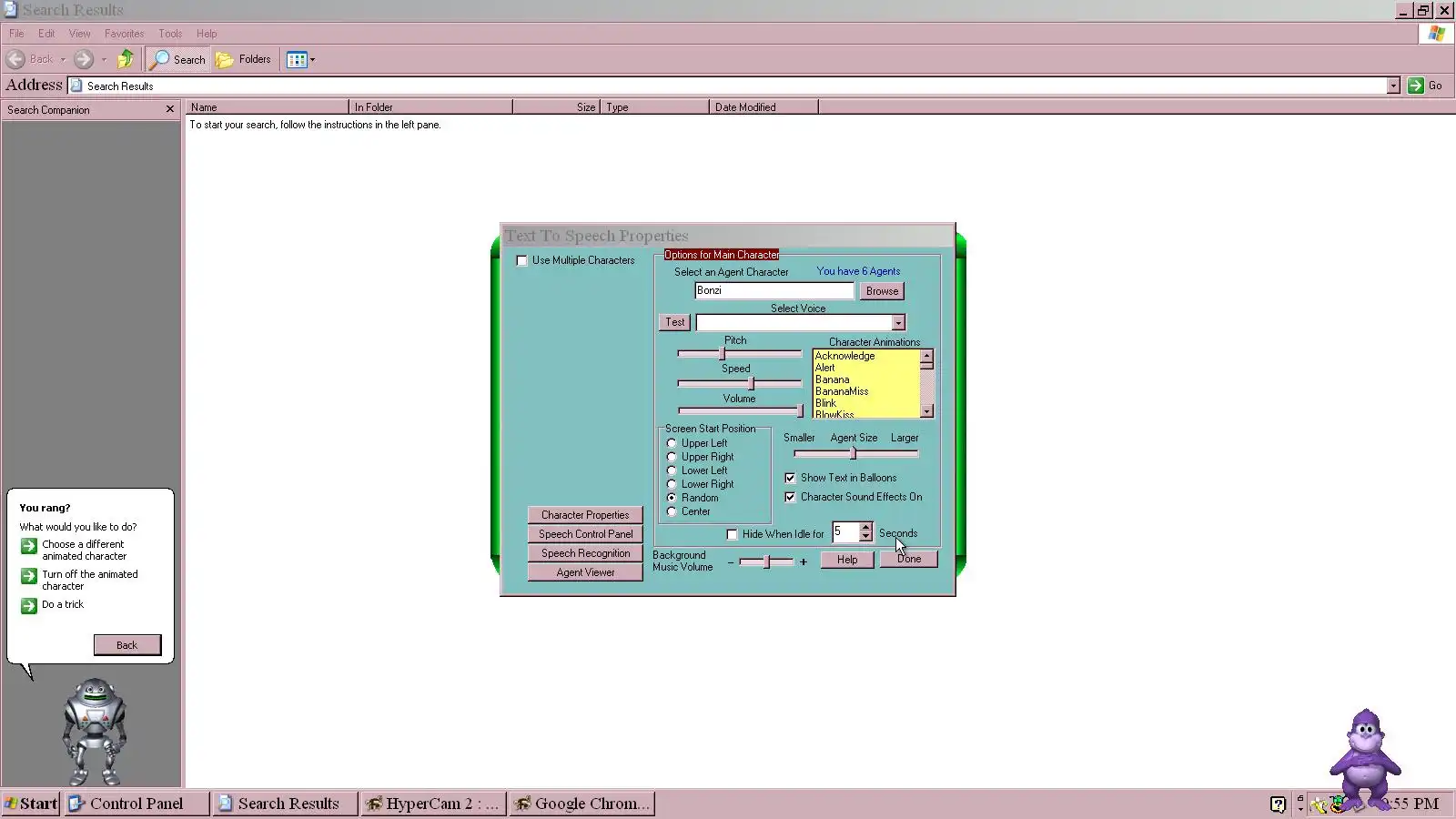Select Lower Left start position
This screenshot has height=819, width=1456.
point(672,470)
